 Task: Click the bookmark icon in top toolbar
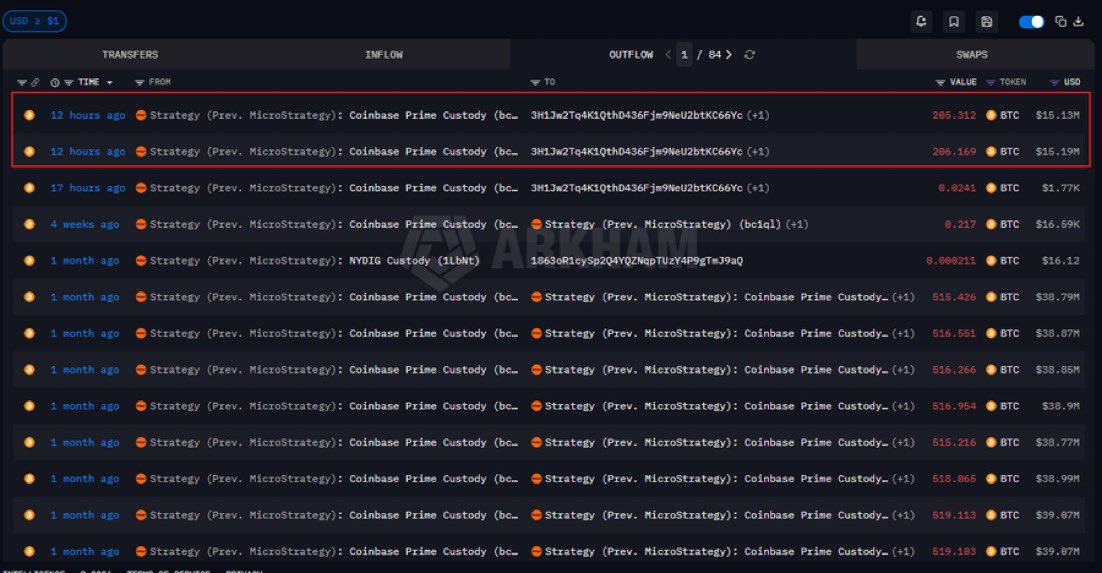pos(954,21)
